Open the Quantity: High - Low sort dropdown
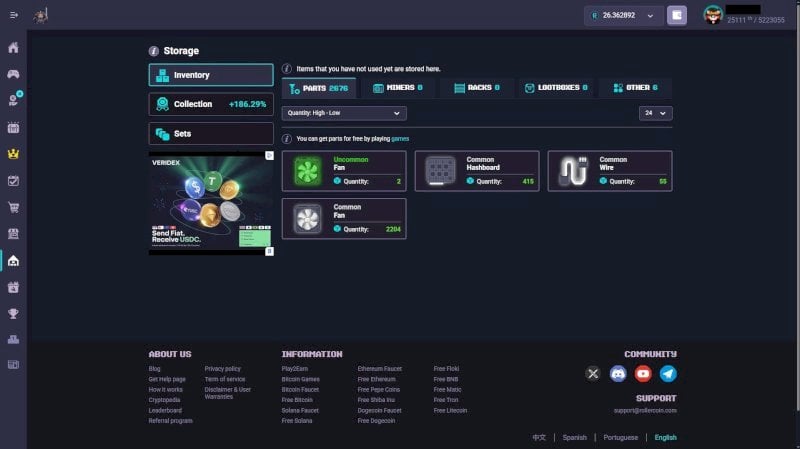The height and width of the screenshot is (449, 800). (x=344, y=113)
